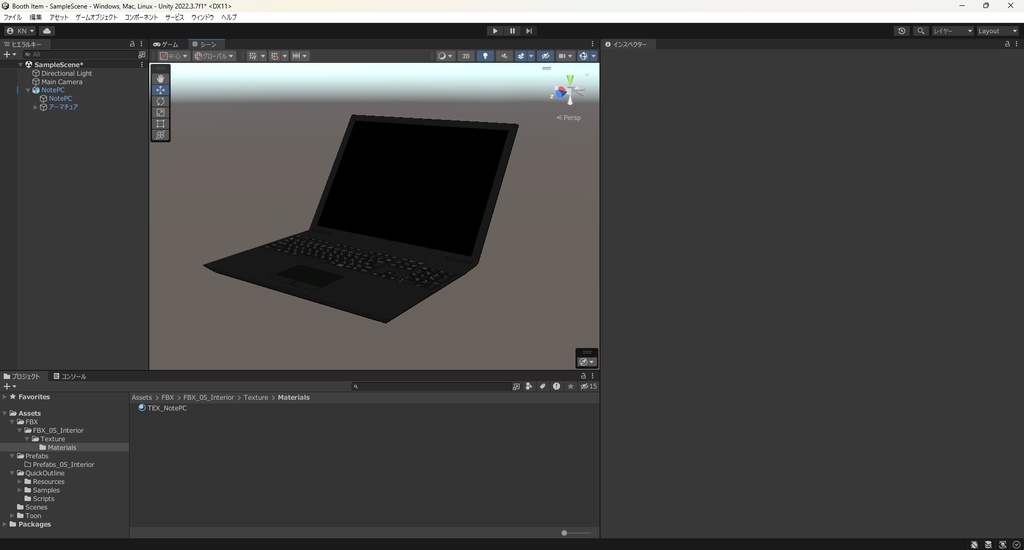Screen dimensions: 1024x550
Task: Open search window icon in Project panel
Action: tap(516, 386)
